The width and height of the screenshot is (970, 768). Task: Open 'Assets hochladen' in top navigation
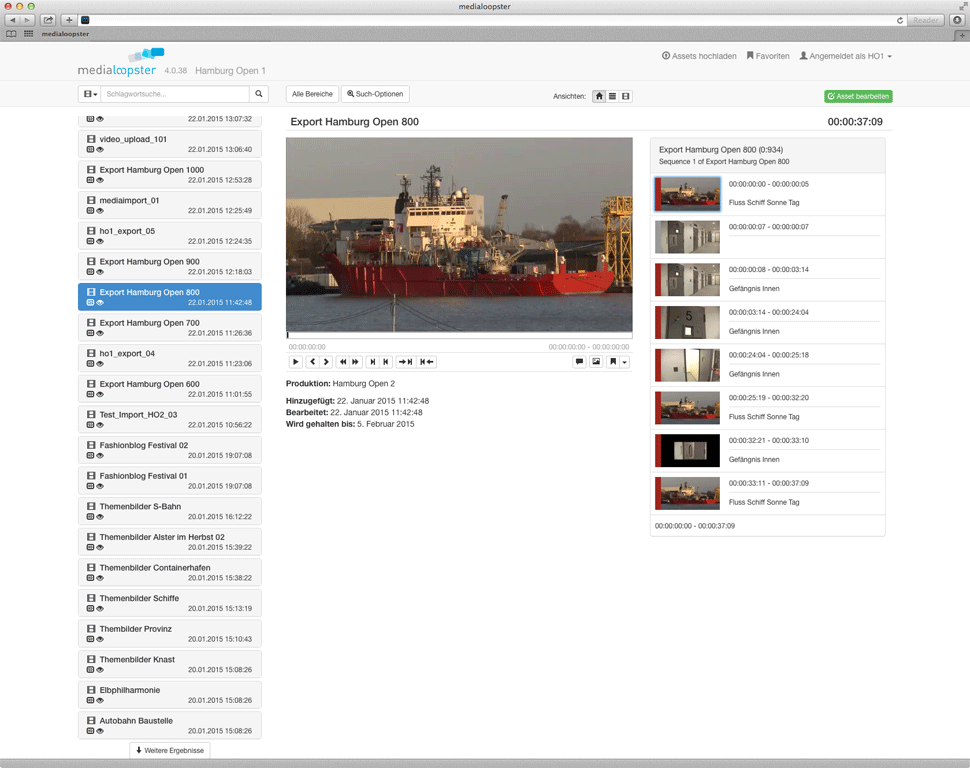pos(699,57)
